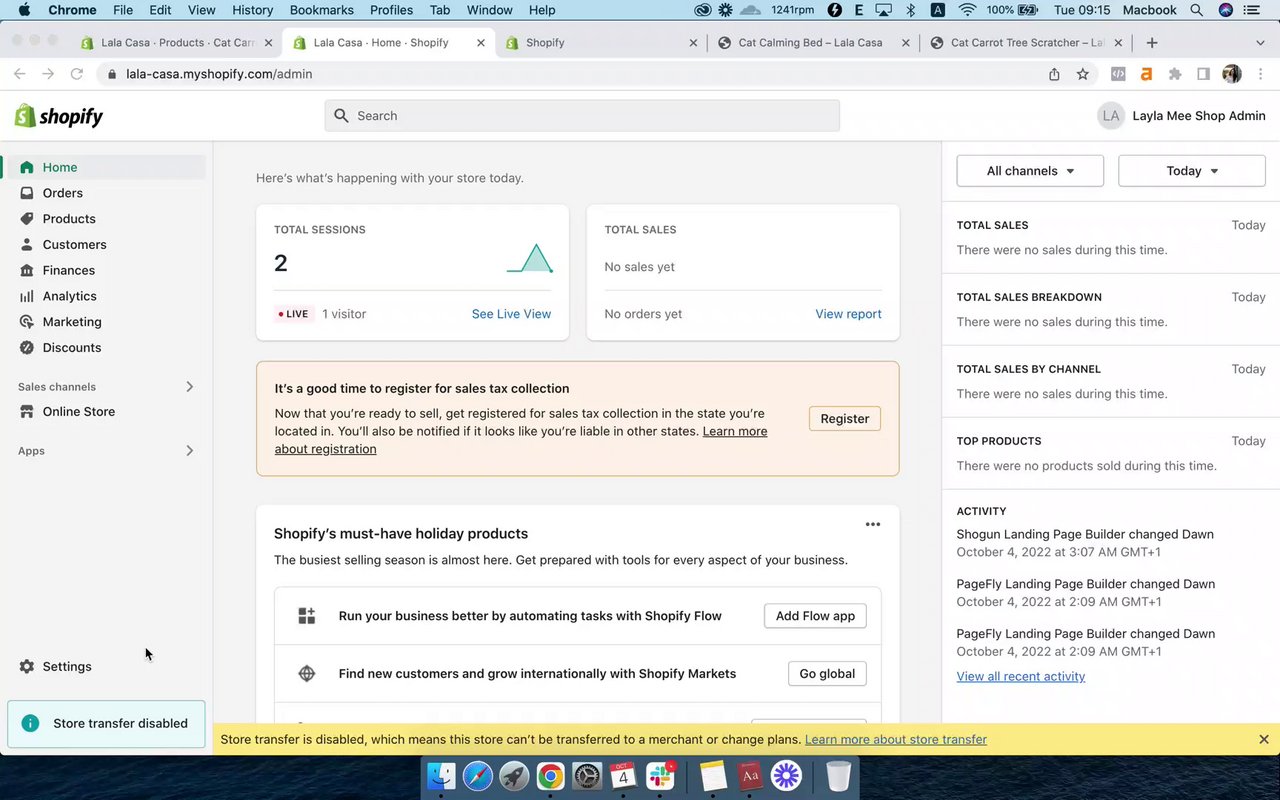
Task: Open the Bookmarks menu
Action: 321,10
